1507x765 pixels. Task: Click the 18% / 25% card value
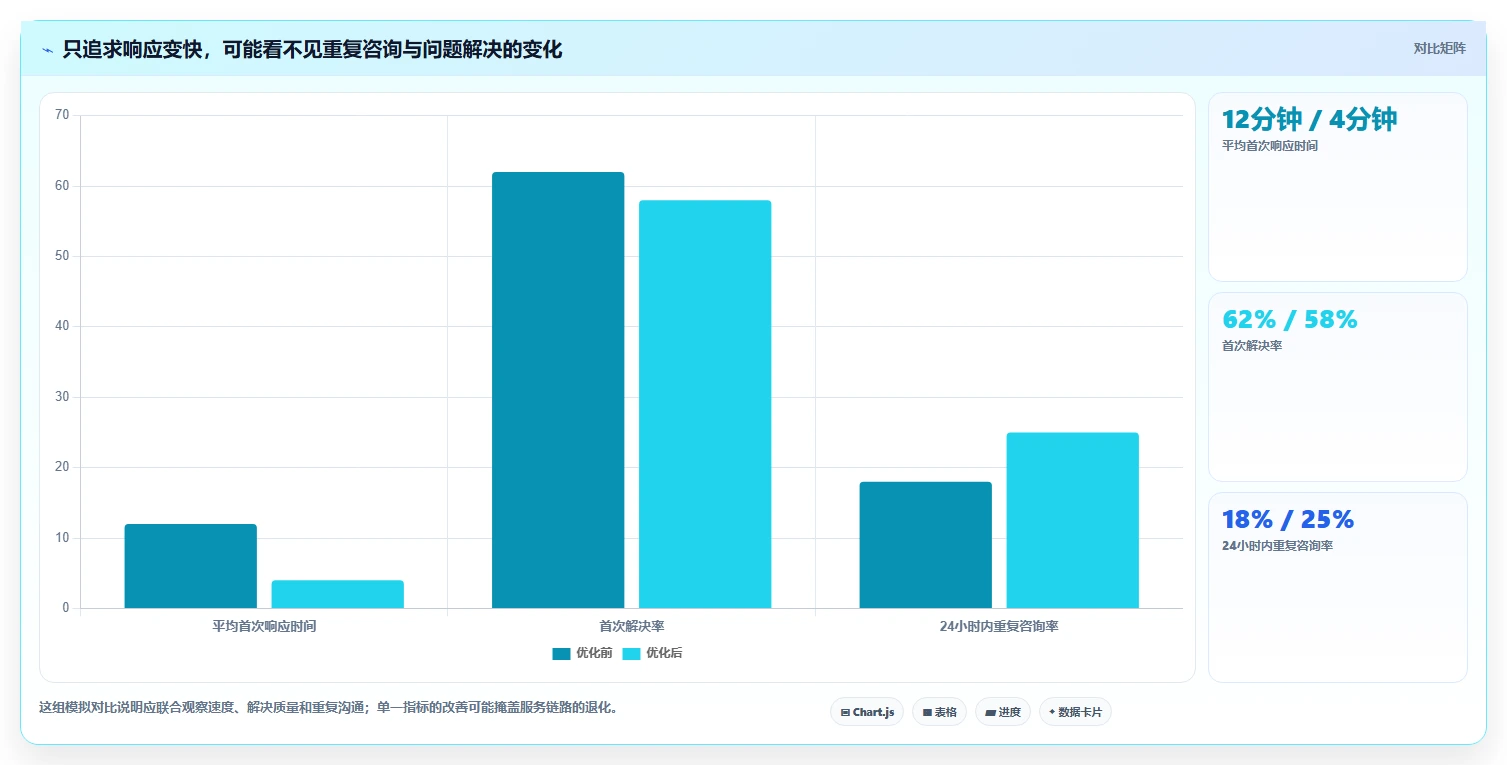[x=1288, y=520]
